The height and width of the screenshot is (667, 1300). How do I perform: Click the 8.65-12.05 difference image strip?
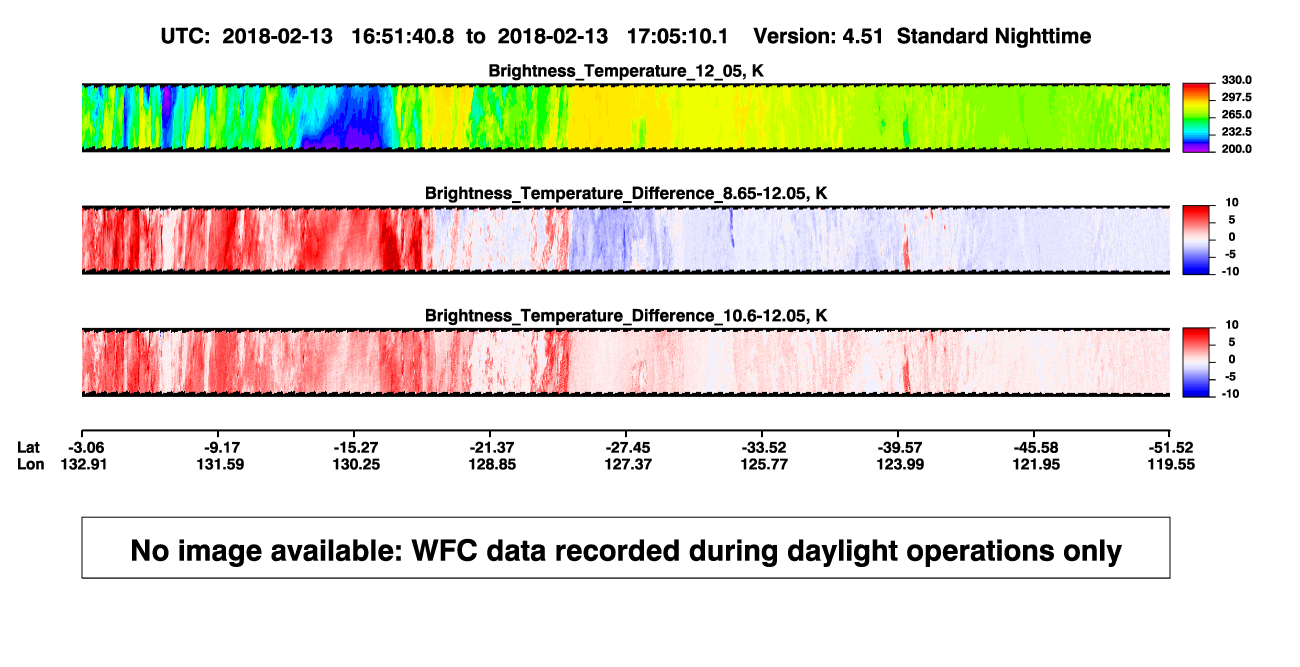(626, 240)
